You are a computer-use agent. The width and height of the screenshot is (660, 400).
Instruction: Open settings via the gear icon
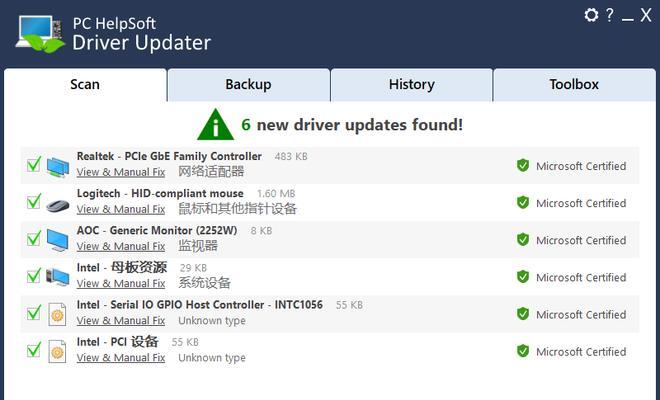(591, 15)
